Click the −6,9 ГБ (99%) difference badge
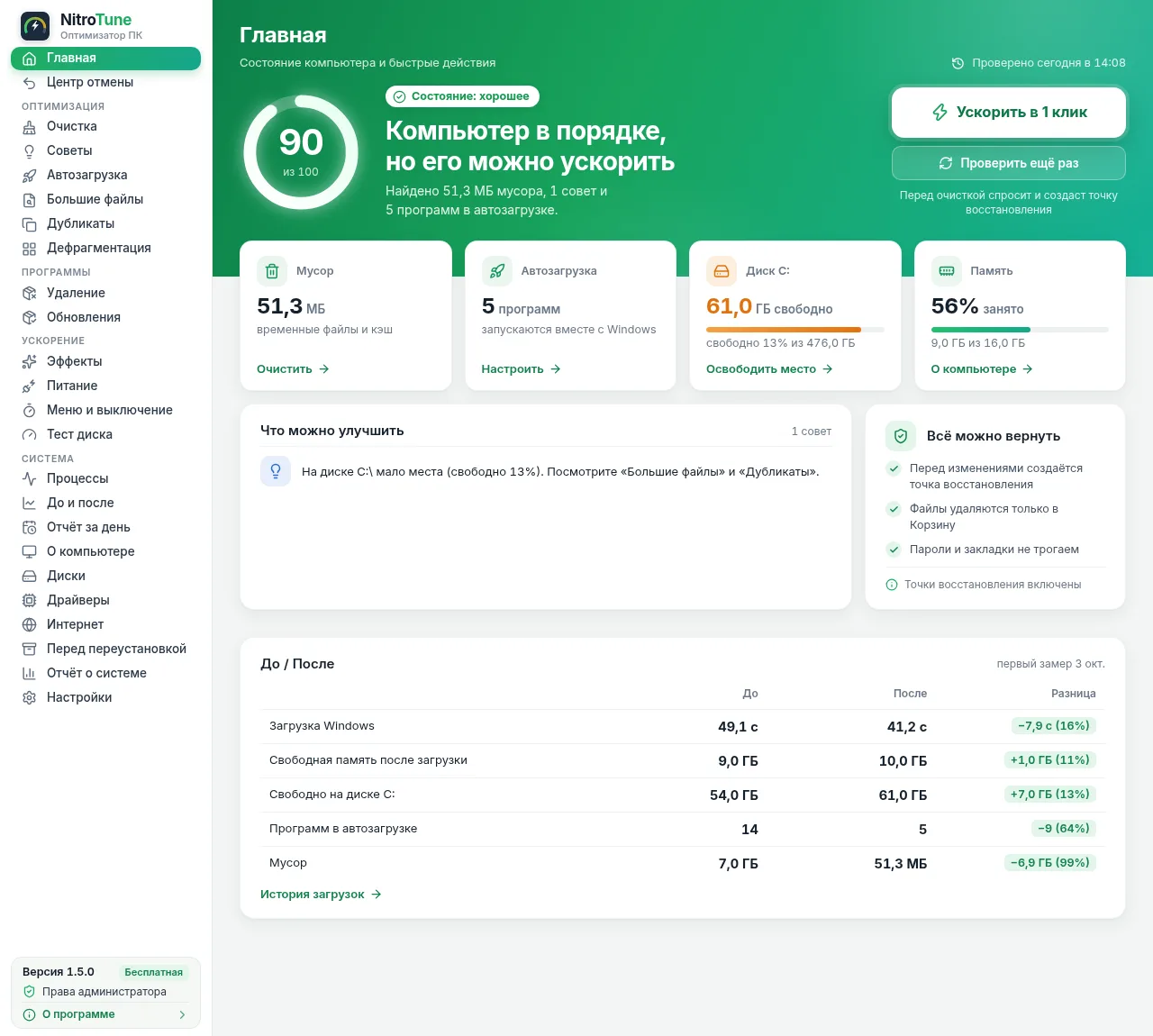 pyautogui.click(x=1049, y=863)
